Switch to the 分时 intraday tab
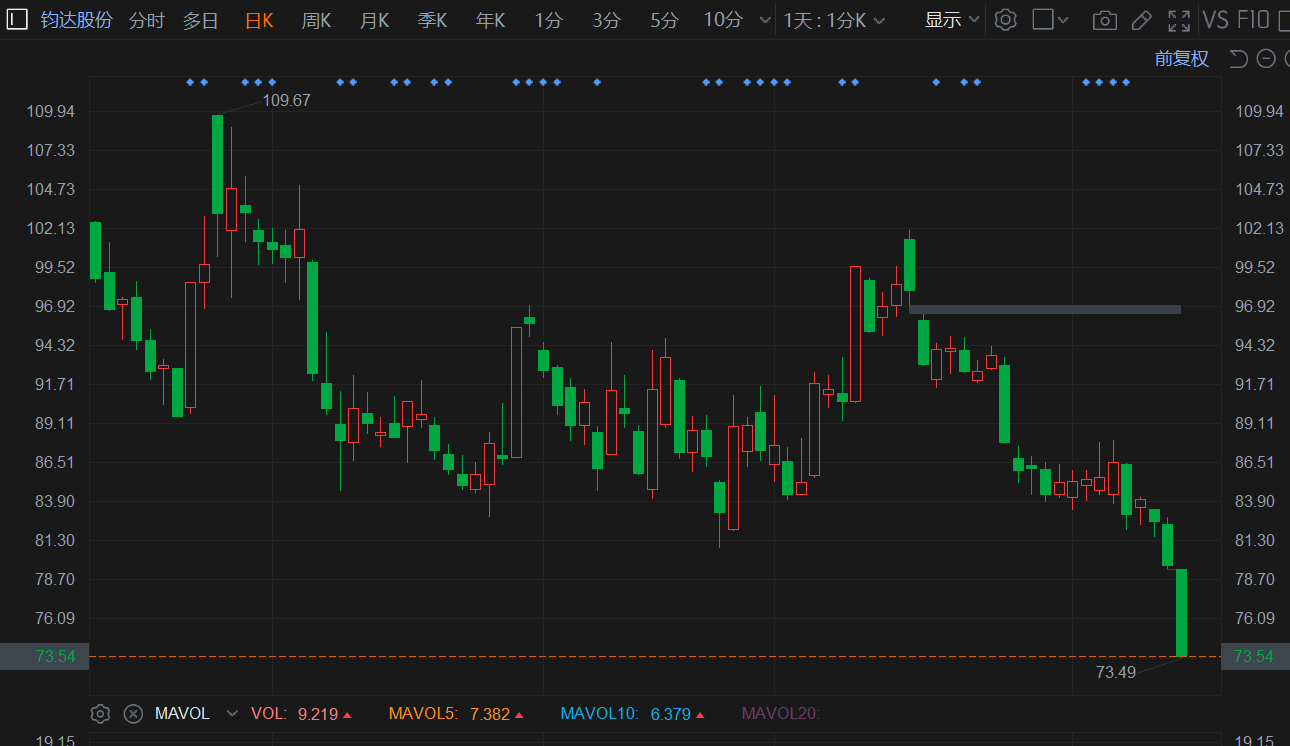 pyautogui.click(x=146, y=20)
